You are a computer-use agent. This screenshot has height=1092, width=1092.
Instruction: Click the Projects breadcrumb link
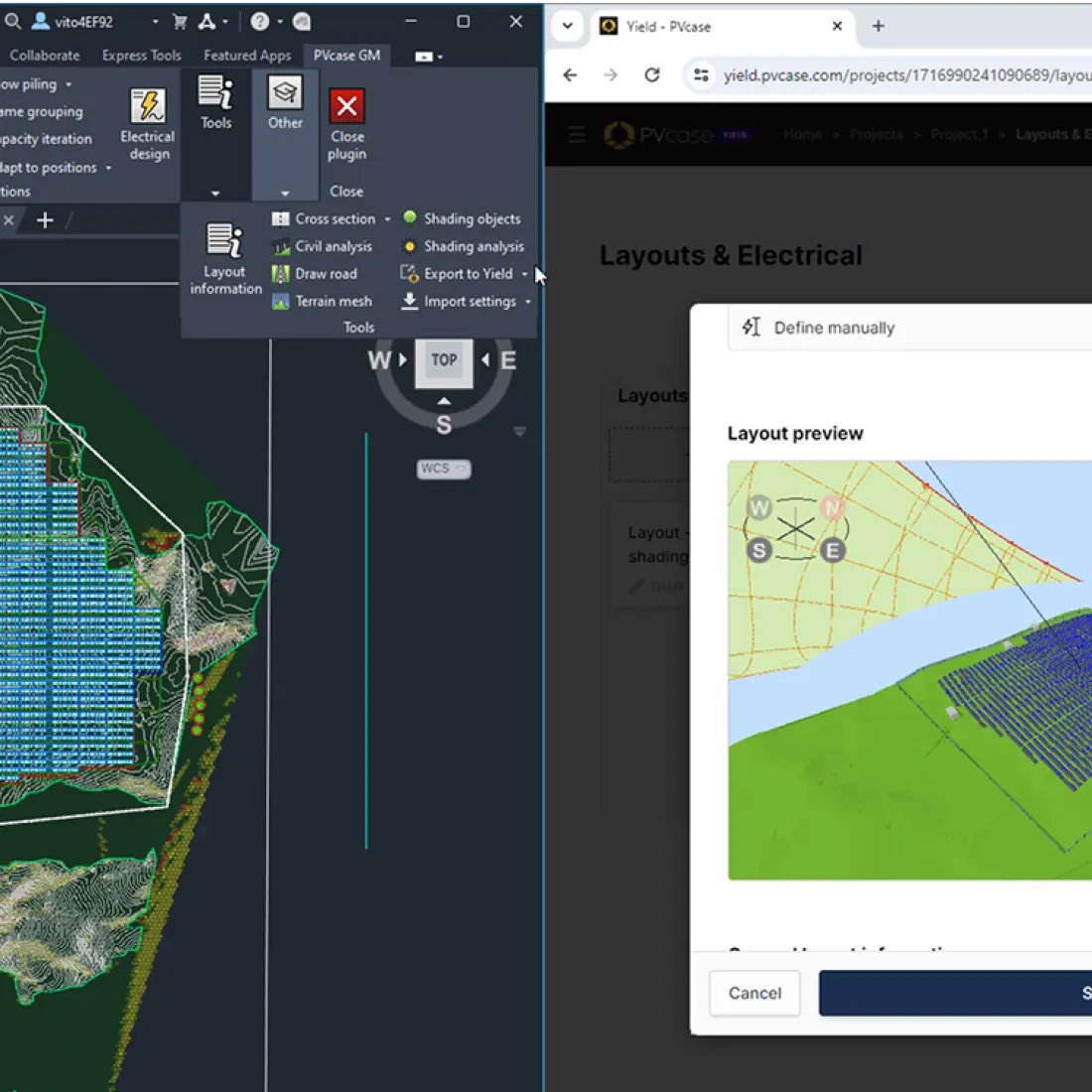click(x=877, y=134)
